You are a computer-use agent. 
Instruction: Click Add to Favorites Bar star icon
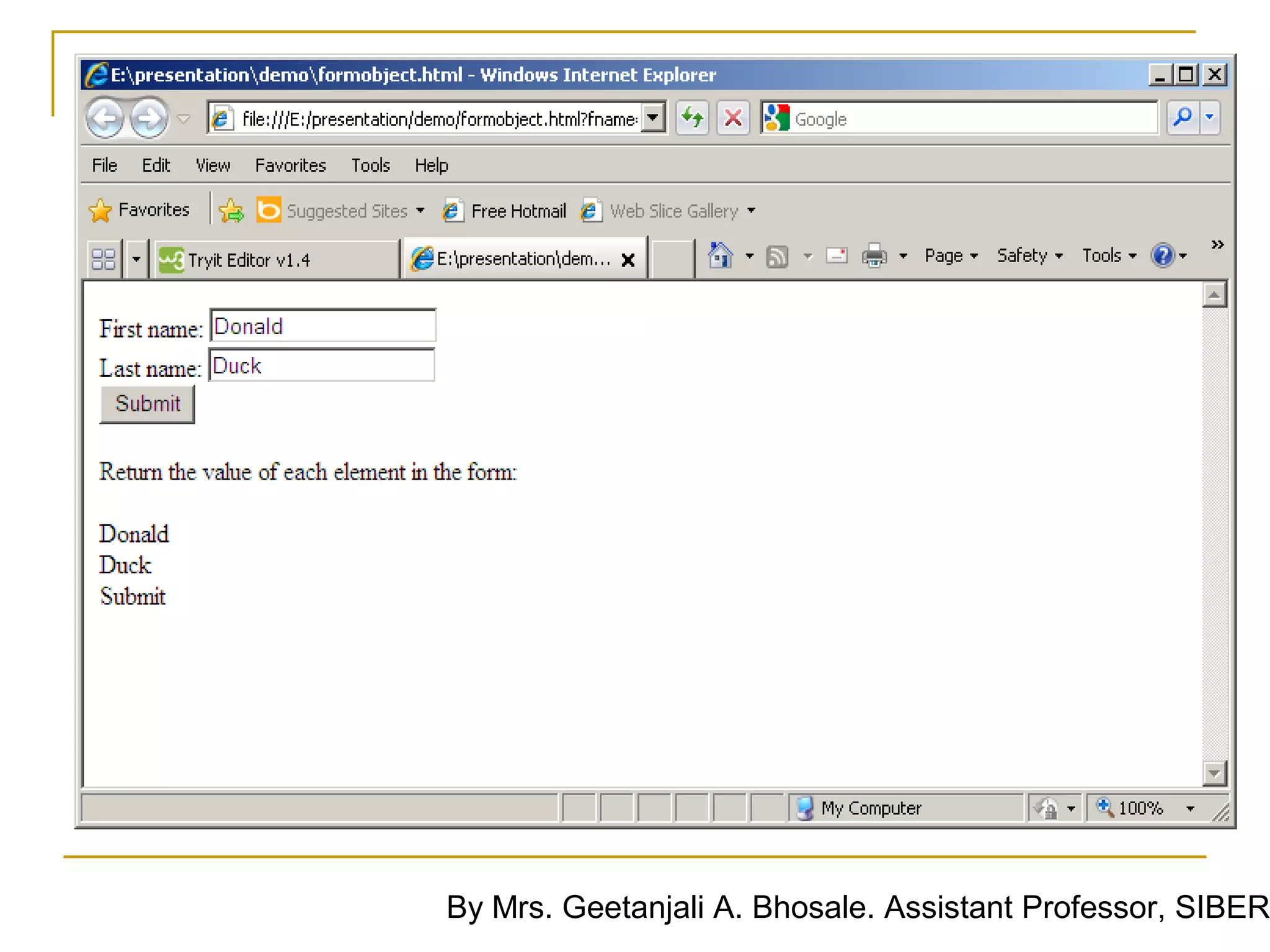pyautogui.click(x=231, y=211)
